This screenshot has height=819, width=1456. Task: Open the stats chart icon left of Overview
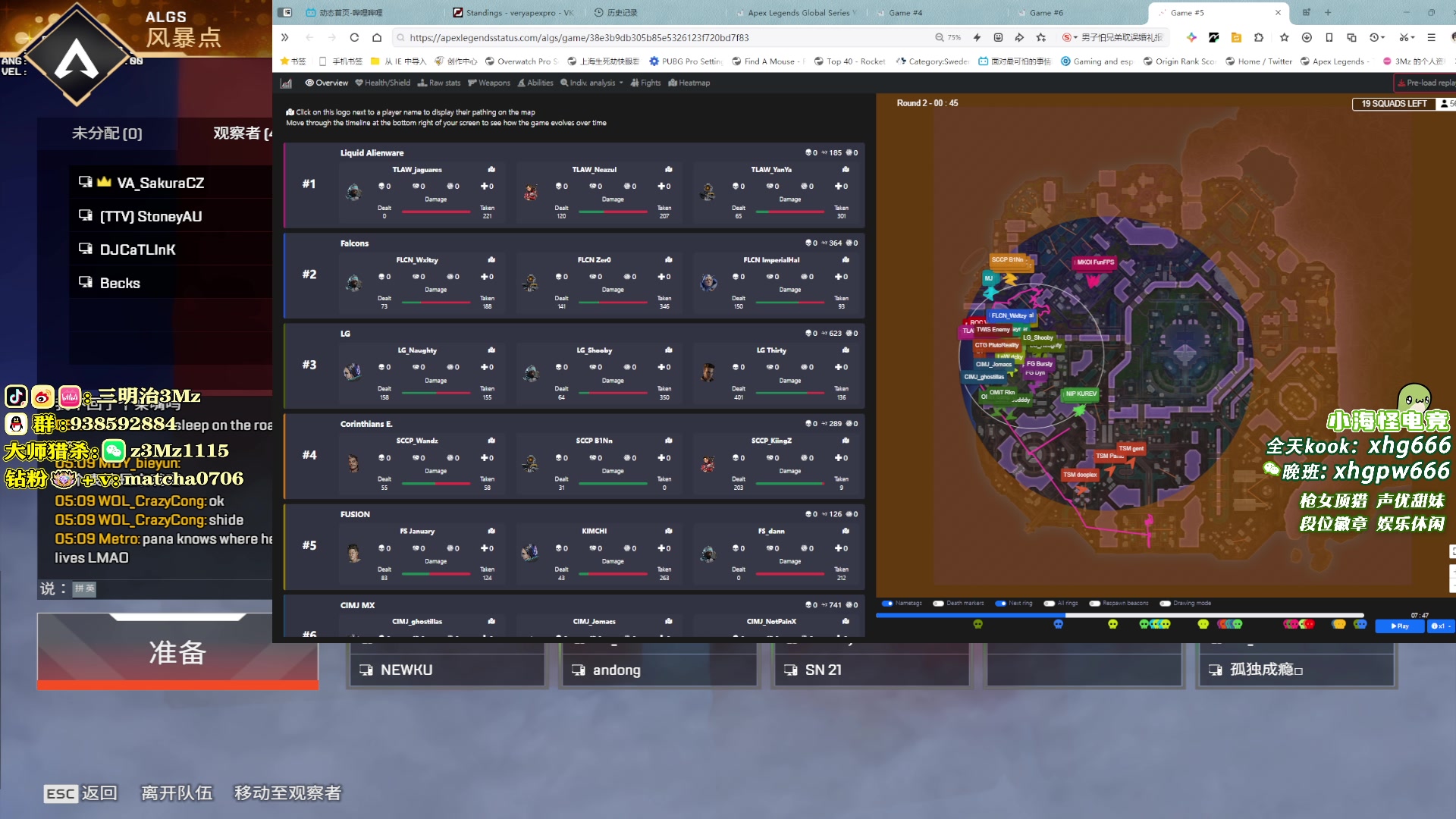pyautogui.click(x=286, y=83)
